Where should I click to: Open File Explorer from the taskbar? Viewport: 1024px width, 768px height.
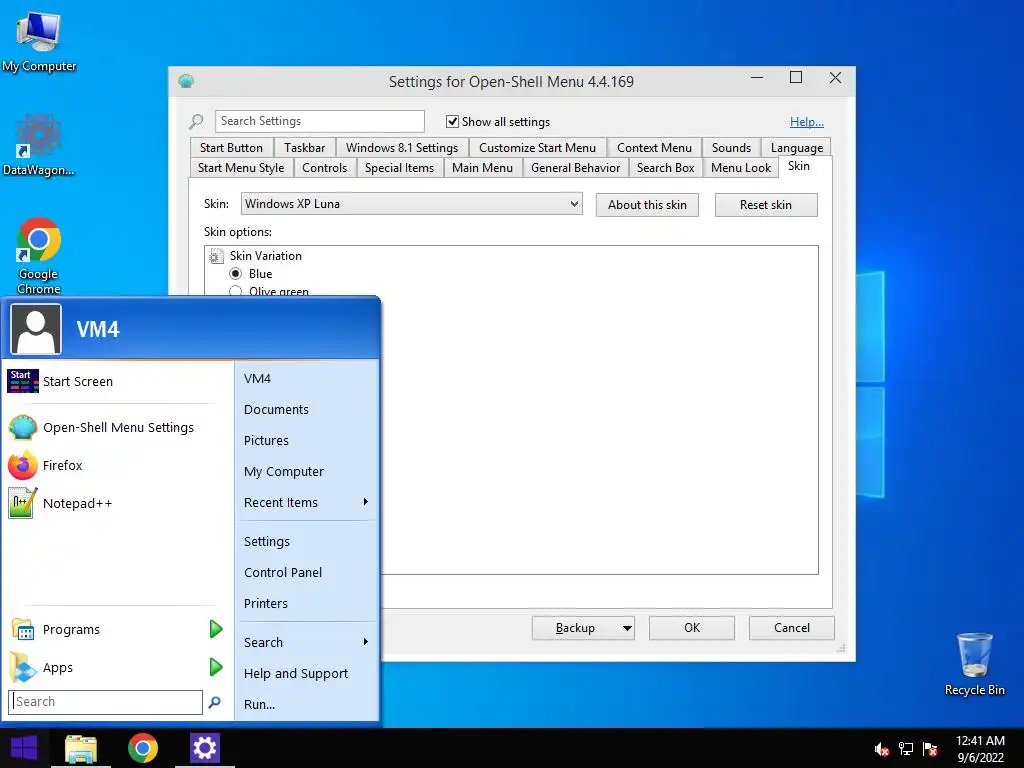click(81, 748)
